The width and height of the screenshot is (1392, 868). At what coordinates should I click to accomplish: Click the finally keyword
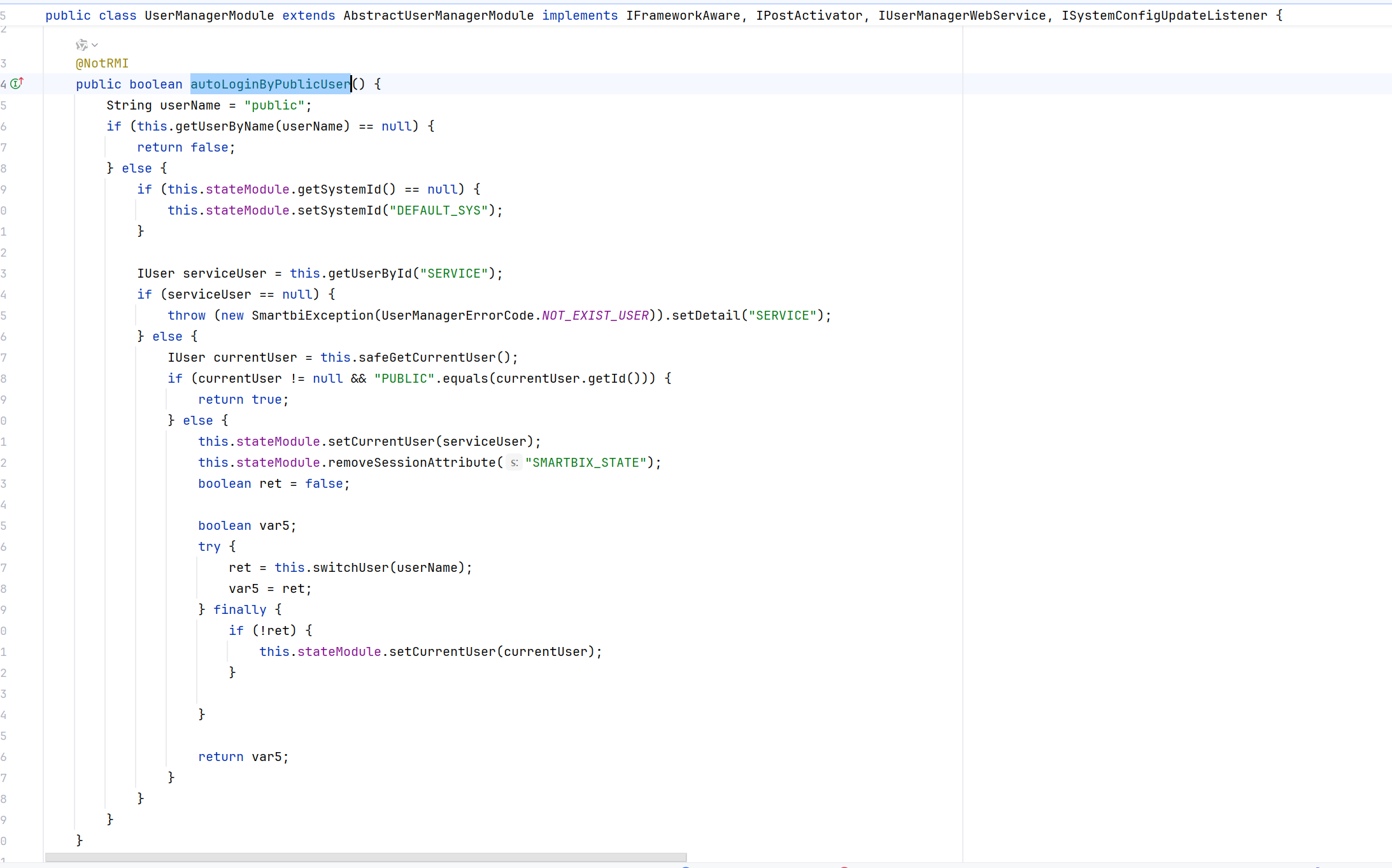coord(239,609)
